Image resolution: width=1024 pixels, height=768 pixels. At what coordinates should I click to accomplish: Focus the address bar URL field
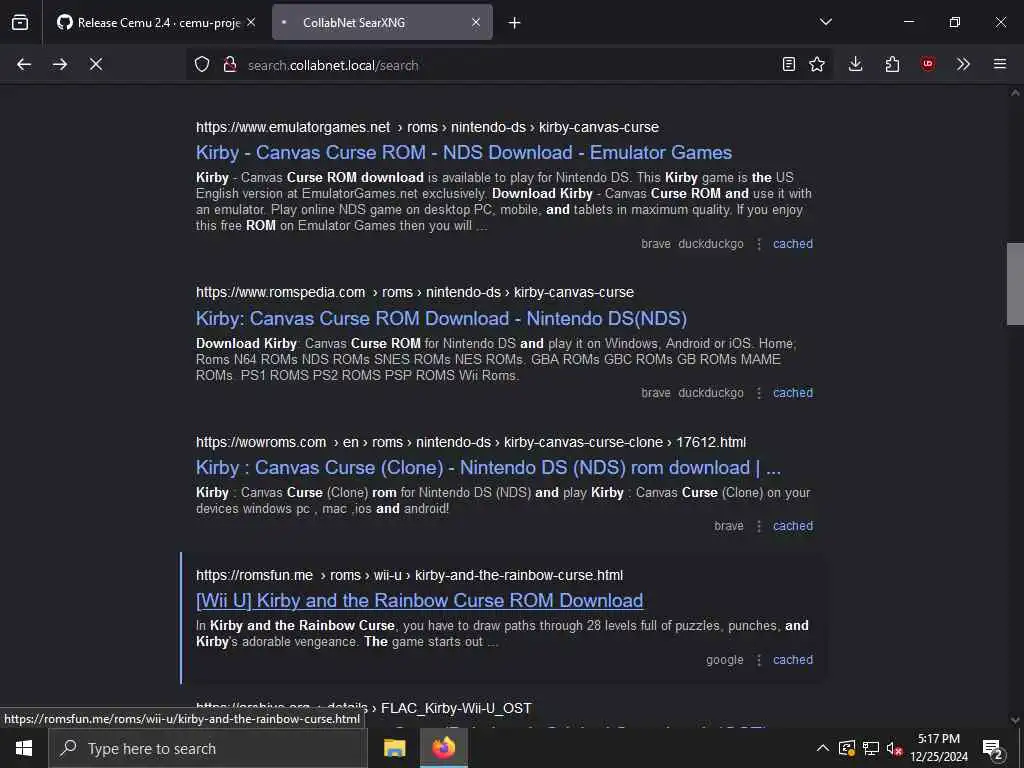click(509, 65)
